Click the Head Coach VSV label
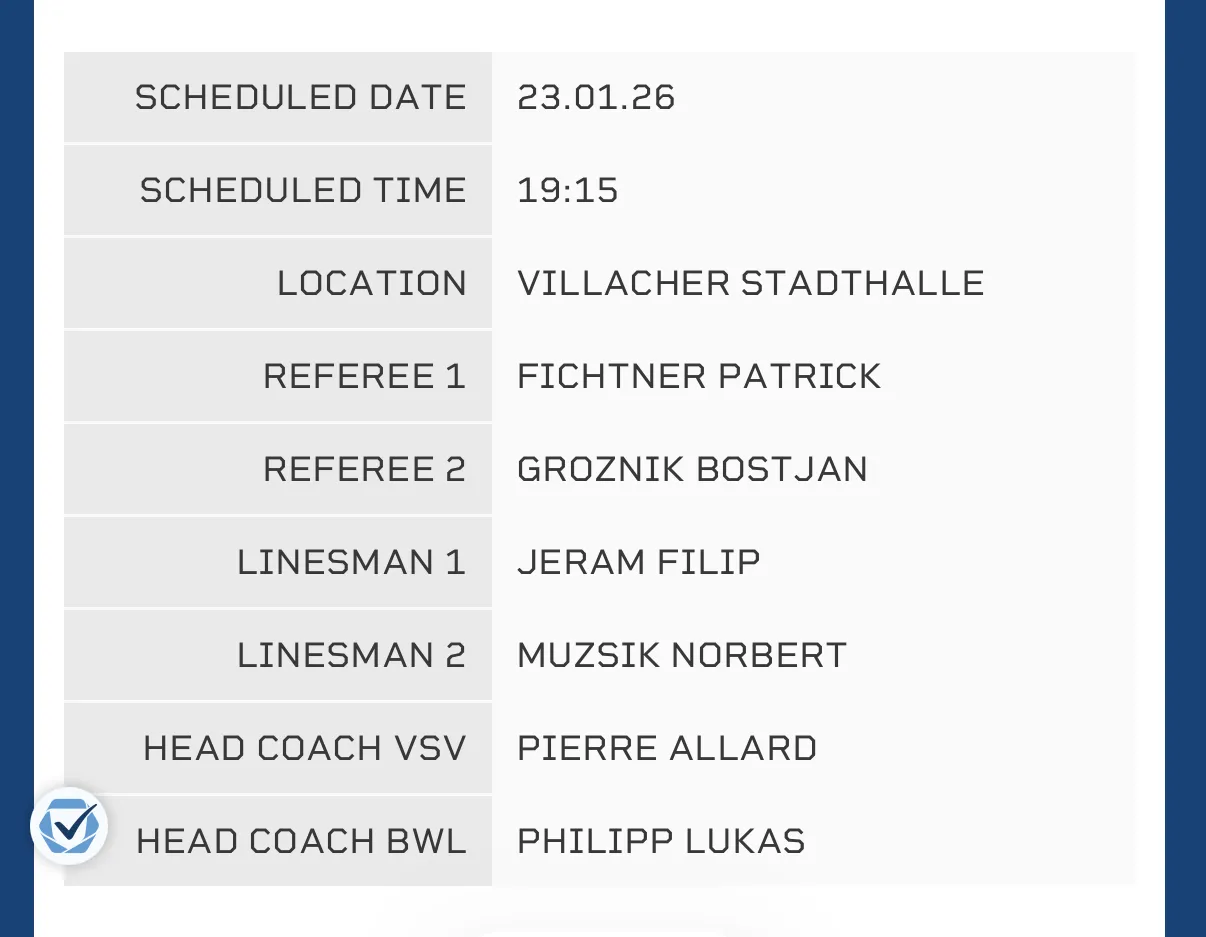The height and width of the screenshot is (937, 1206). [x=305, y=749]
